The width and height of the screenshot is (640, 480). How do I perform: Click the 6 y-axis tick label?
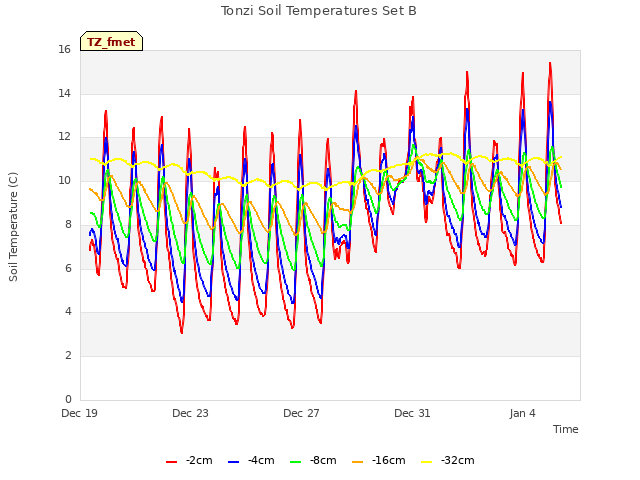(x=68, y=268)
